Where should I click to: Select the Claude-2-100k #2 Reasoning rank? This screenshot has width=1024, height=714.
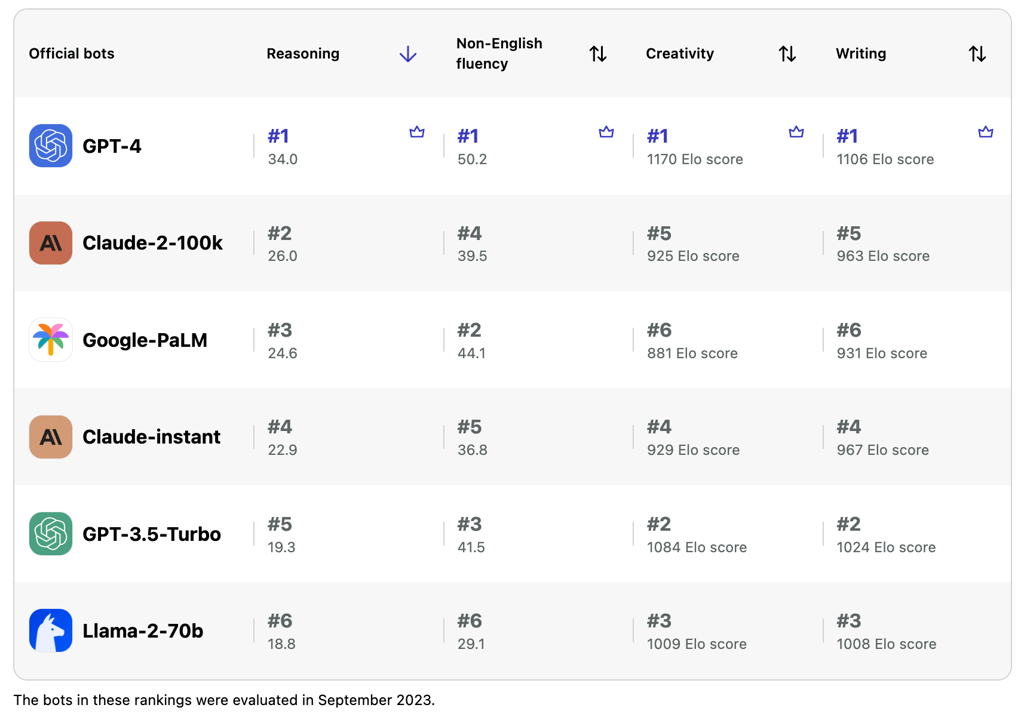point(280,234)
